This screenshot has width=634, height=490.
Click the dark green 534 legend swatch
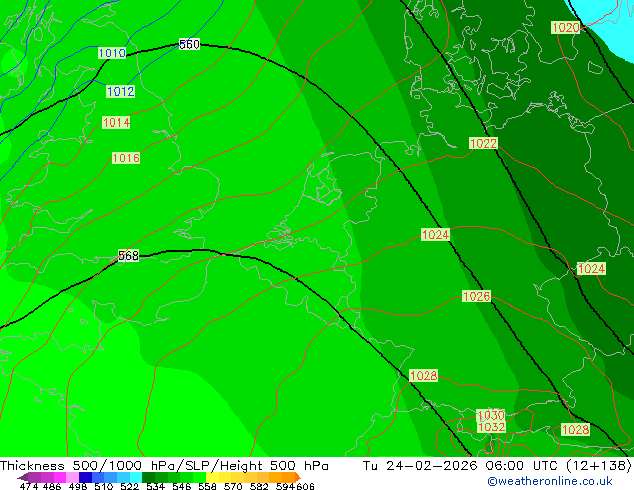point(150,478)
